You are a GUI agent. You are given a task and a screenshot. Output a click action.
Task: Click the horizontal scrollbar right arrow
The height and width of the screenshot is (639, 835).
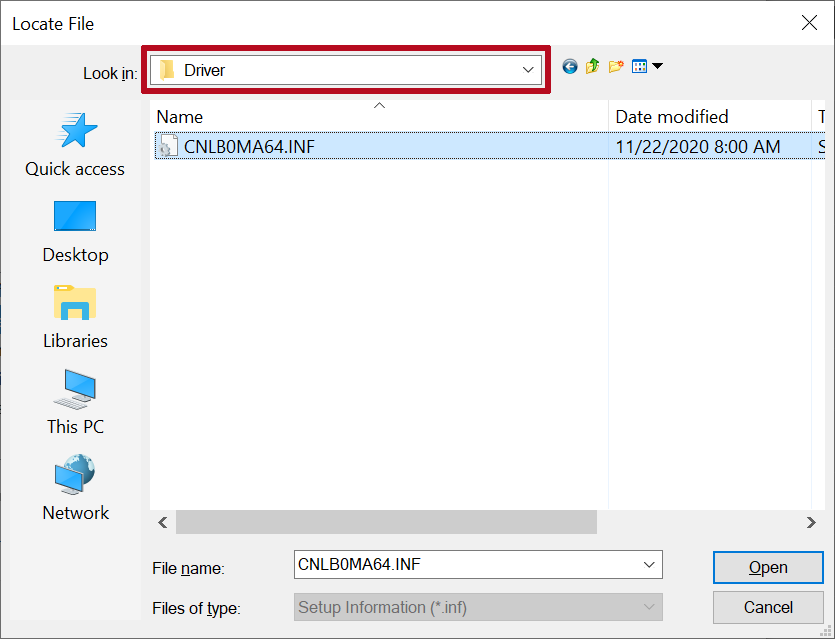coord(811,522)
